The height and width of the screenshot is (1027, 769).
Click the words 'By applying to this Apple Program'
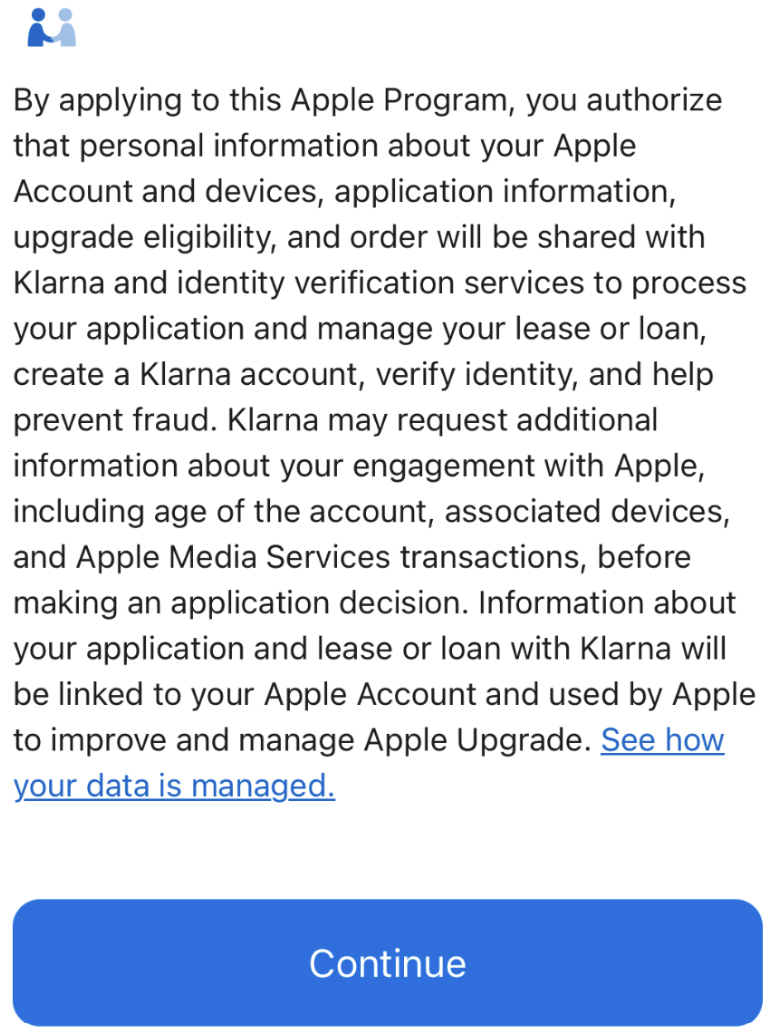click(x=259, y=101)
